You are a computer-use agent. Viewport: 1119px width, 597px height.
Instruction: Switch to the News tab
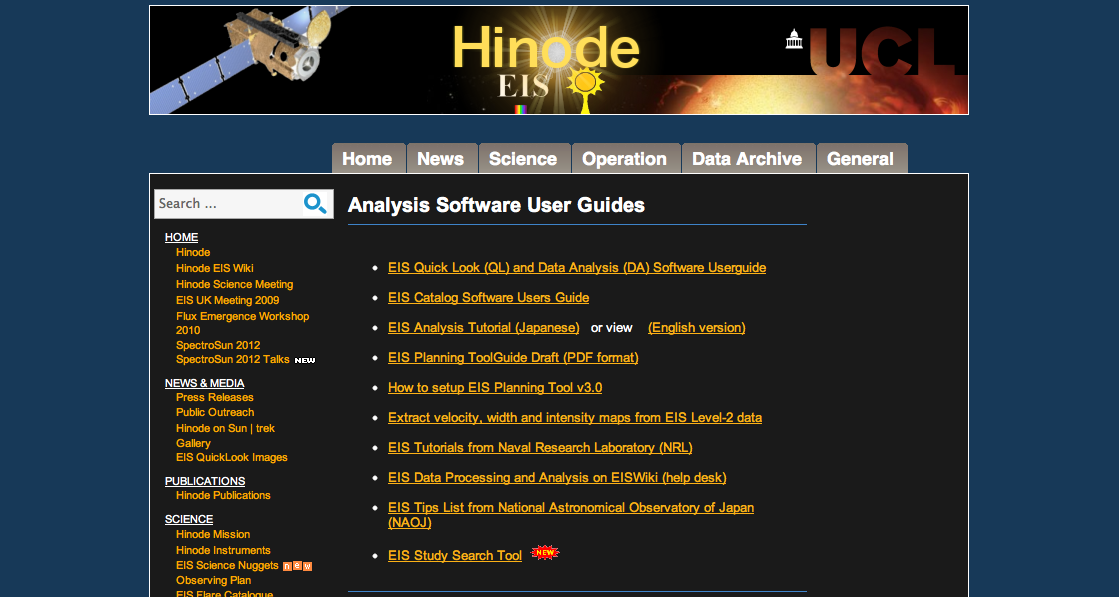coord(440,159)
